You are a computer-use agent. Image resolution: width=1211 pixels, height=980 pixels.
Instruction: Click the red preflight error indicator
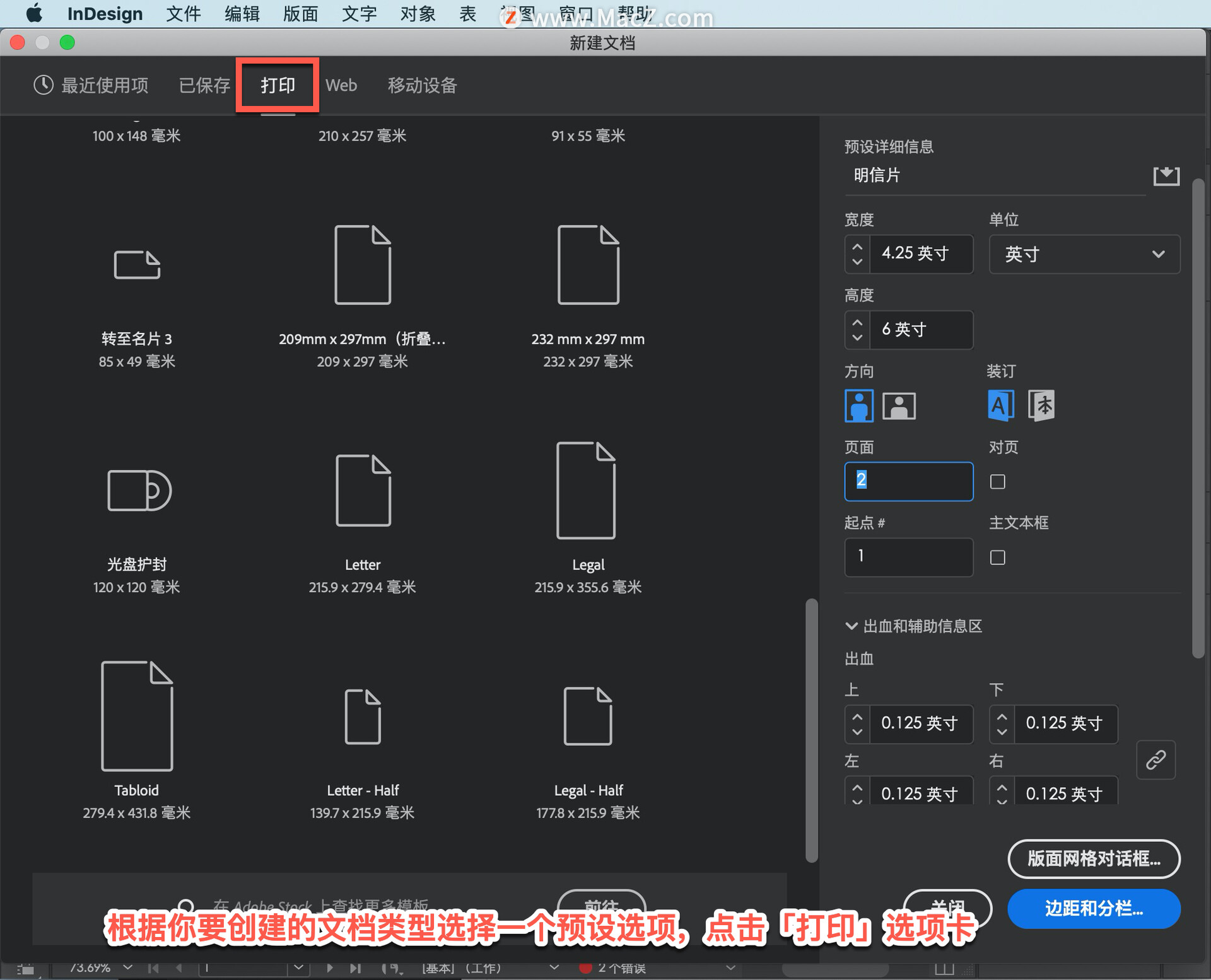[x=585, y=968]
